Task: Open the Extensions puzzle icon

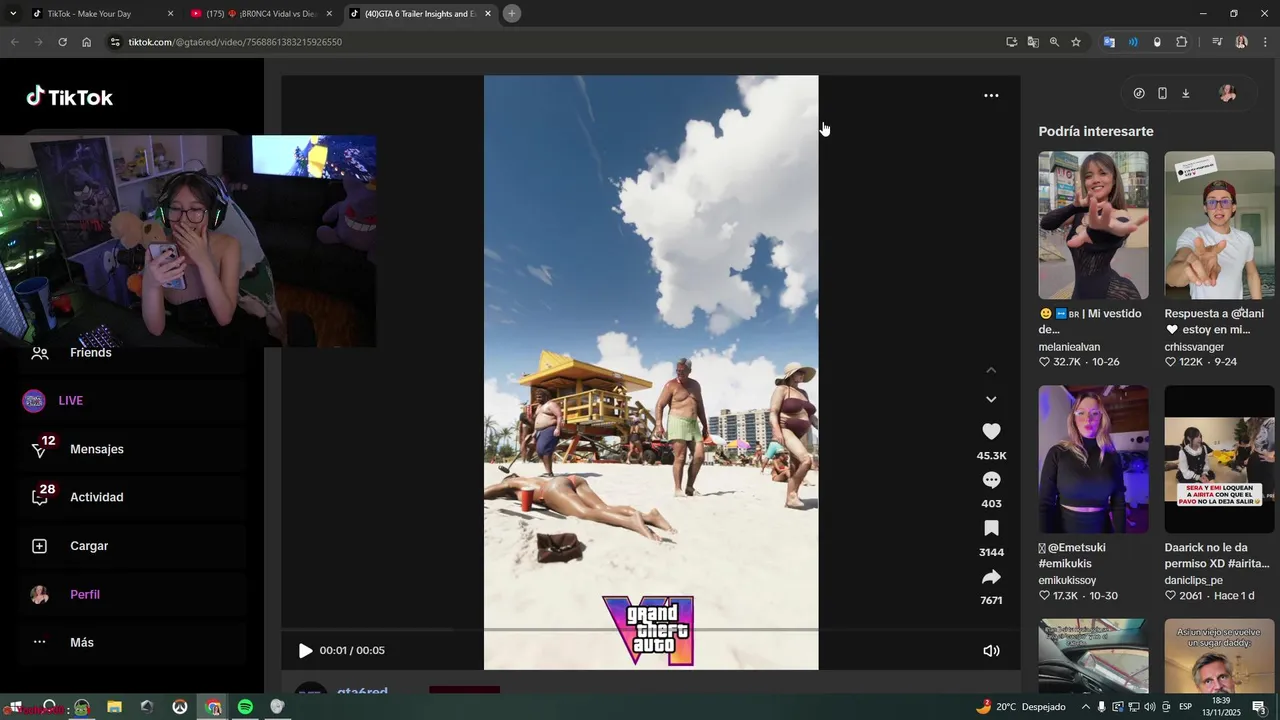Action: point(1181,42)
